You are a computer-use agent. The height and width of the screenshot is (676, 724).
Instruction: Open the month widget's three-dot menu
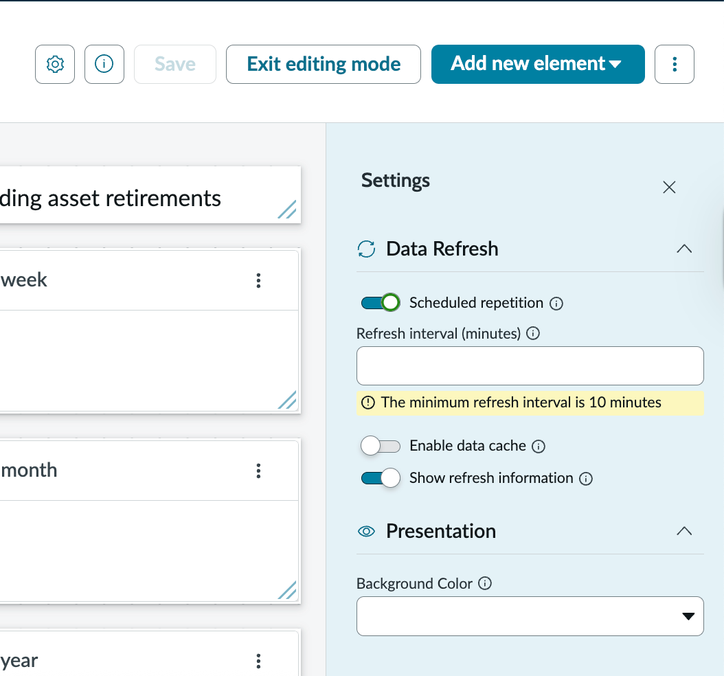(x=258, y=471)
